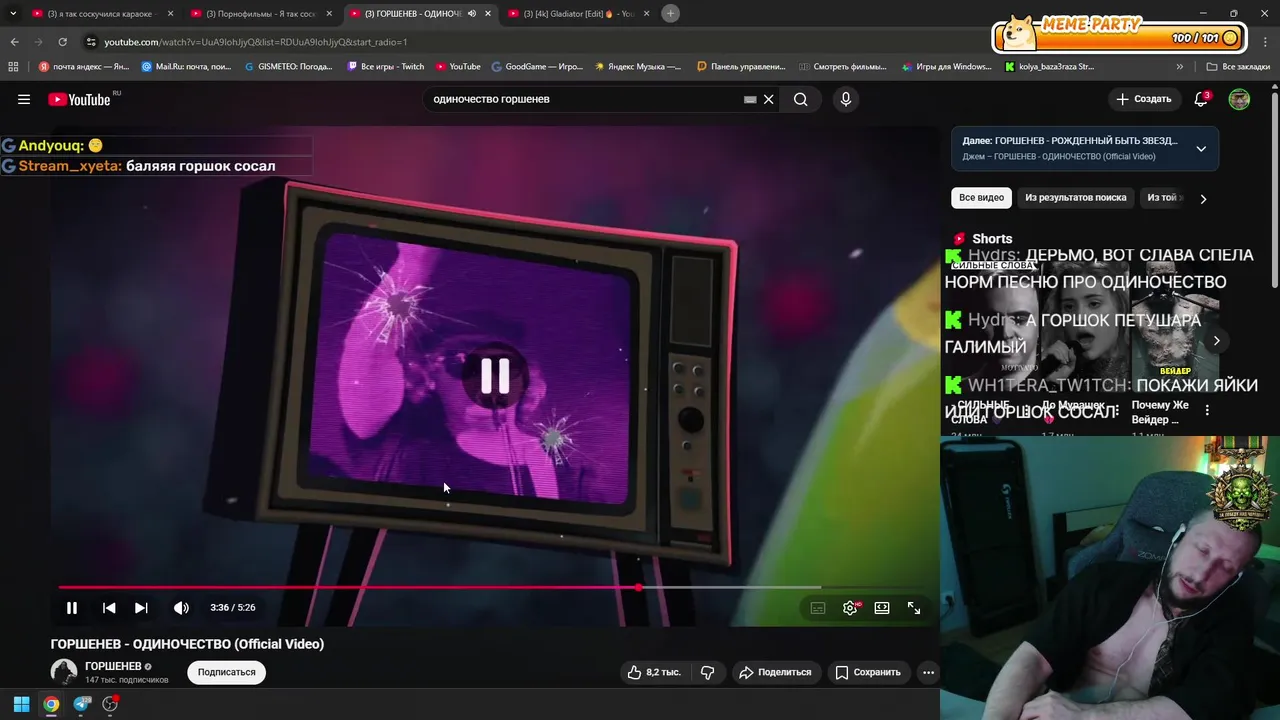
Task: Open OBS Studio from the taskbar
Action: pyautogui.click(x=110, y=704)
